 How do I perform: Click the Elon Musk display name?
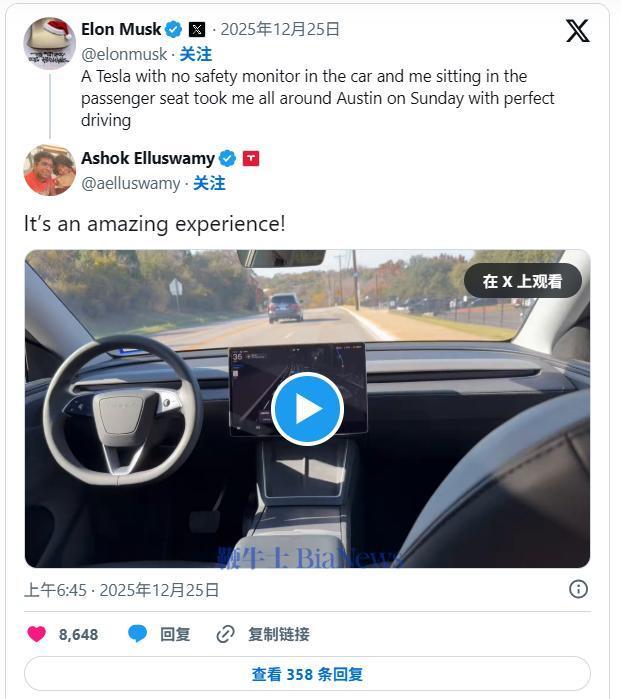(120, 29)
